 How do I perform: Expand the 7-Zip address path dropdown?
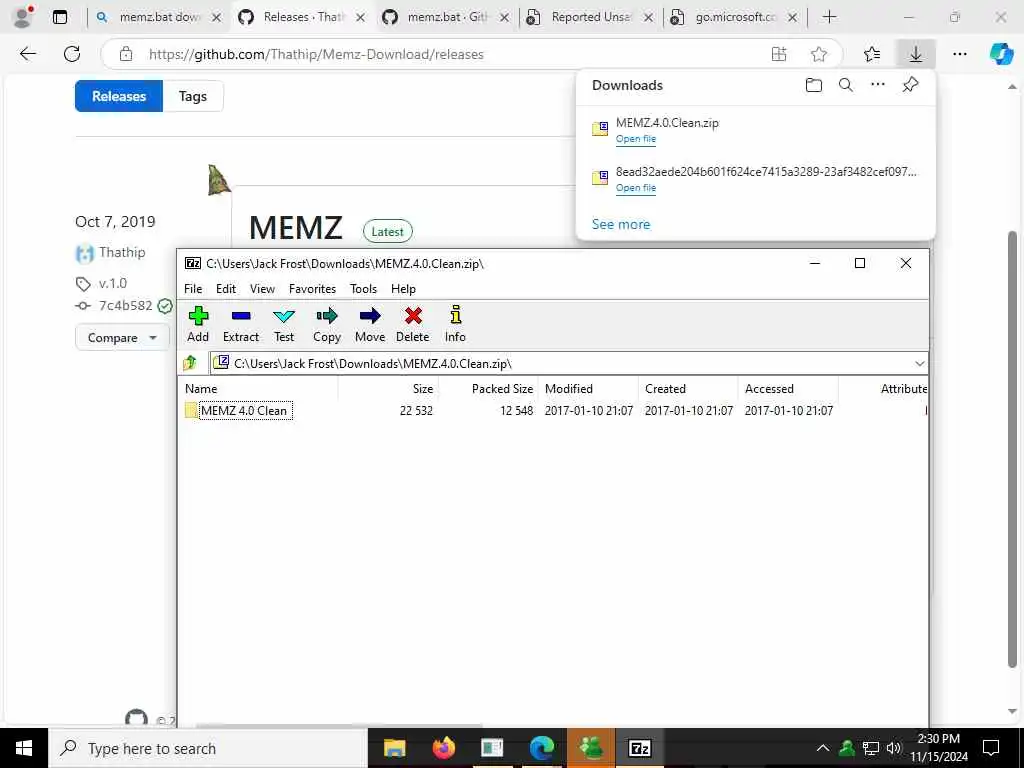(920, 363)
